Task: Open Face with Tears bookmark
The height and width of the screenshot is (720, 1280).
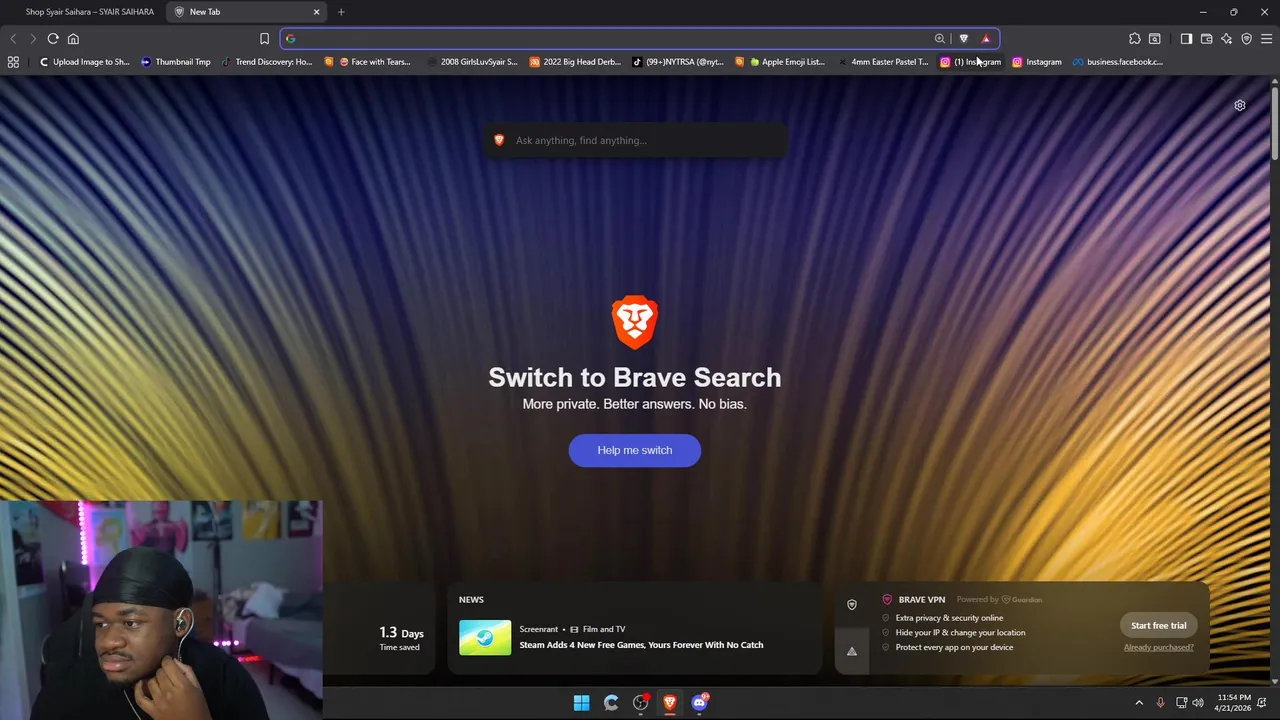Action: click(368, 62)
